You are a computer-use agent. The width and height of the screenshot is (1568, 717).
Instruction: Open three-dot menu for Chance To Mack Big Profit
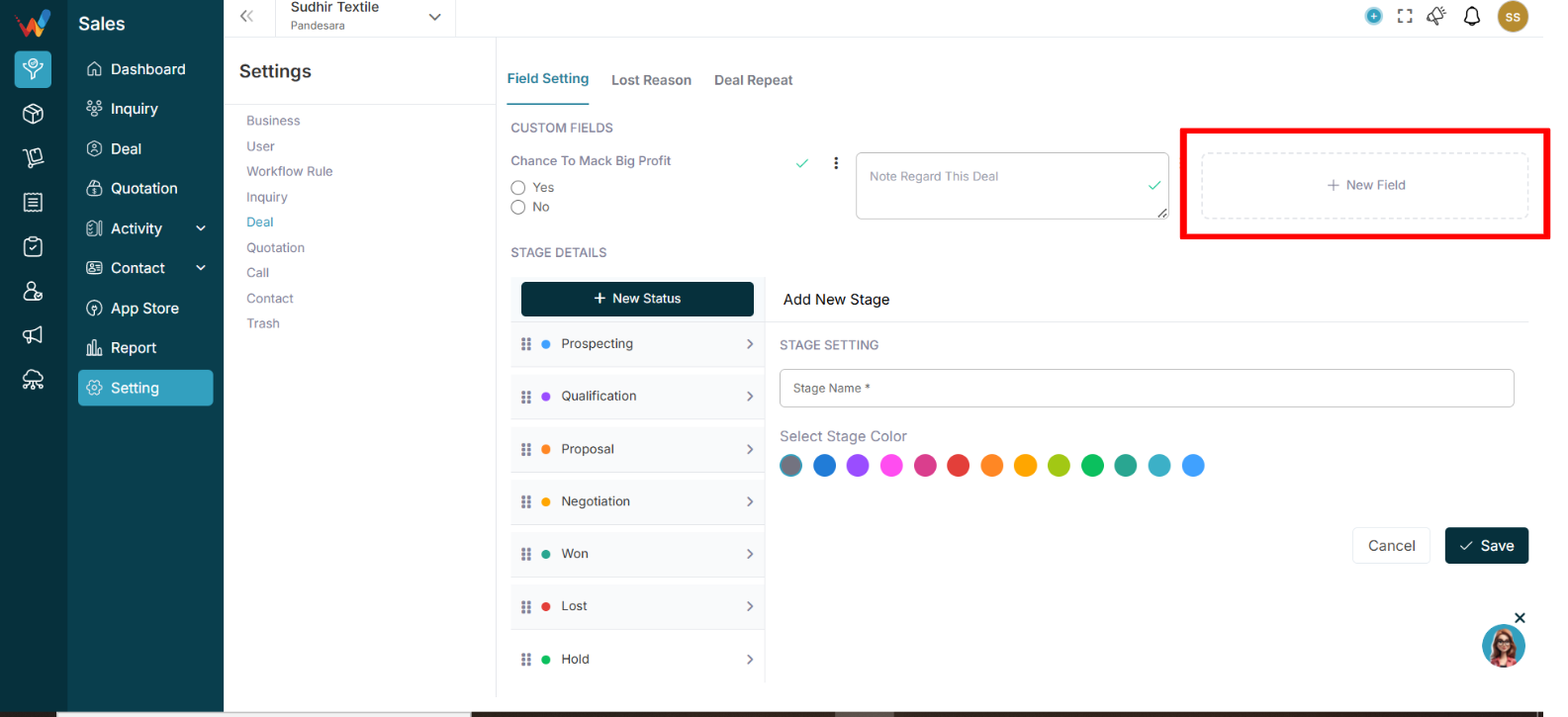[x=836, y=163]
